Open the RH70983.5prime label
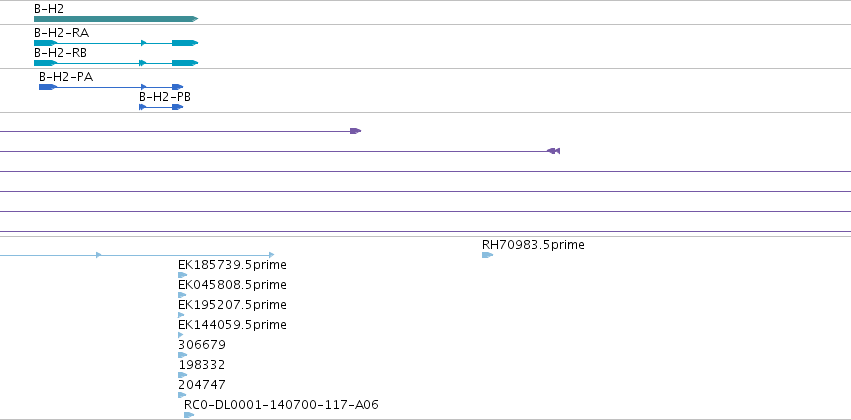 pyautogui.click(x=533, y=245)
